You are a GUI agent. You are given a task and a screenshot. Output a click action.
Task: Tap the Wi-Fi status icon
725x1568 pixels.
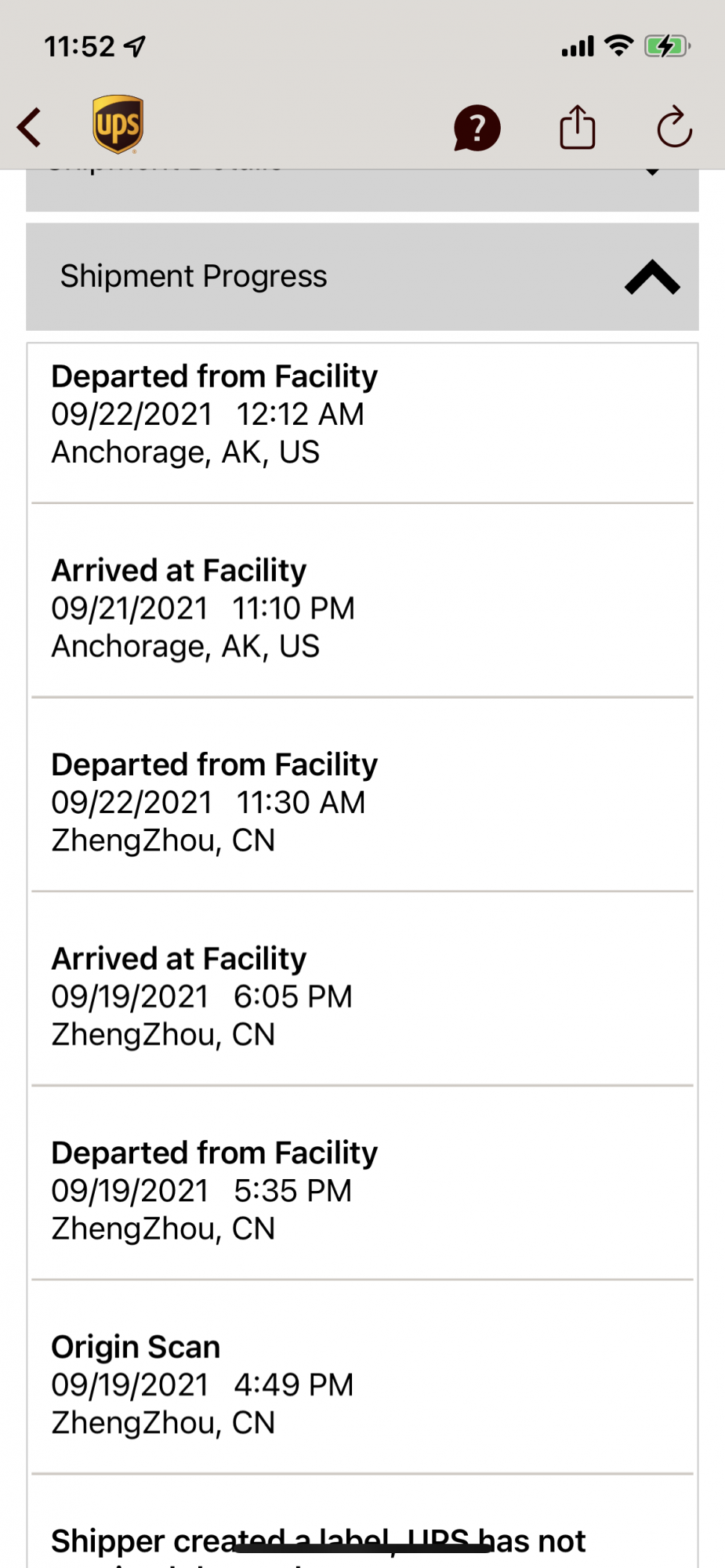click(619, 46)
